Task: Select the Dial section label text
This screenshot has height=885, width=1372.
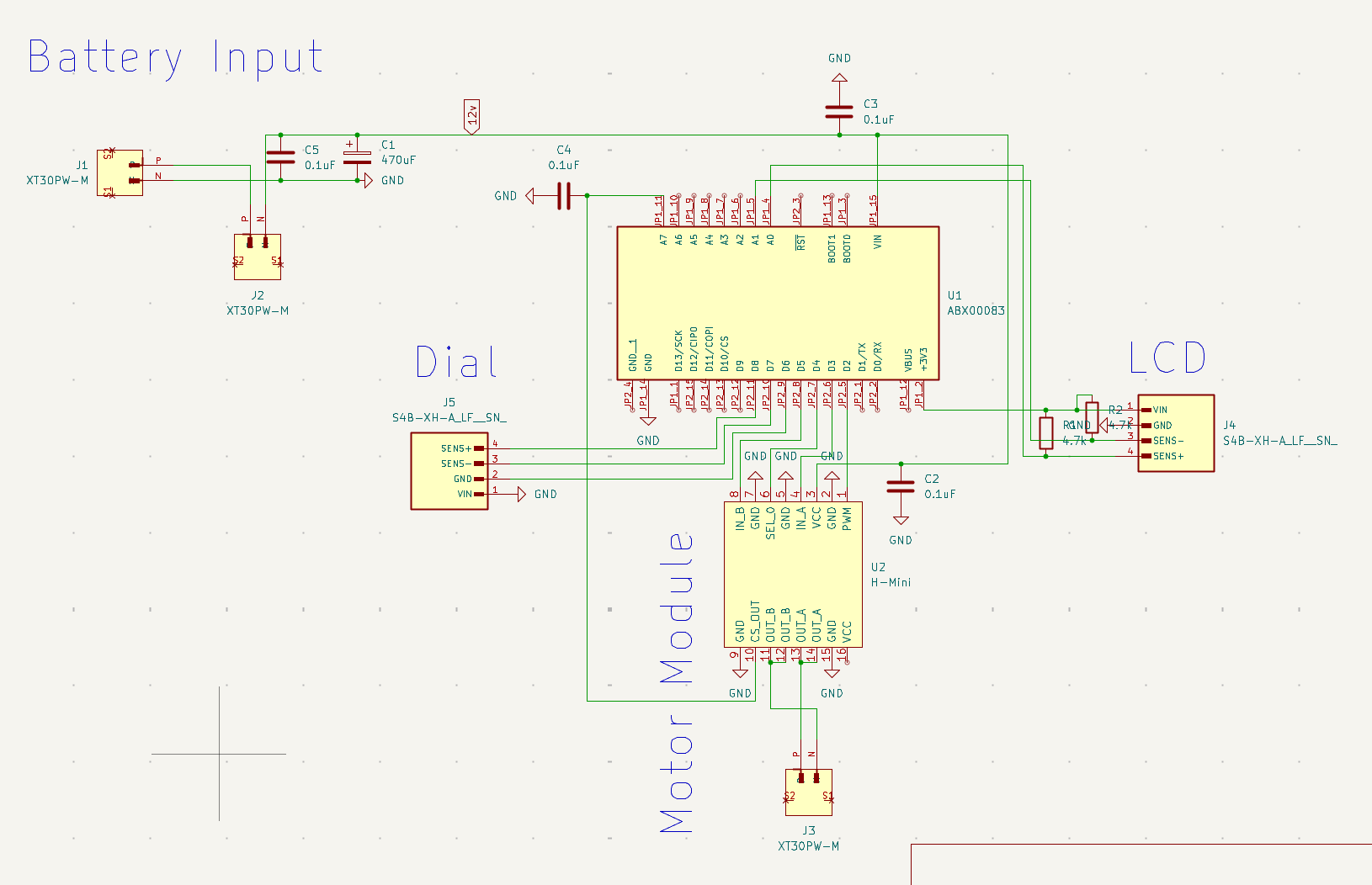Action: click(455, 362)
